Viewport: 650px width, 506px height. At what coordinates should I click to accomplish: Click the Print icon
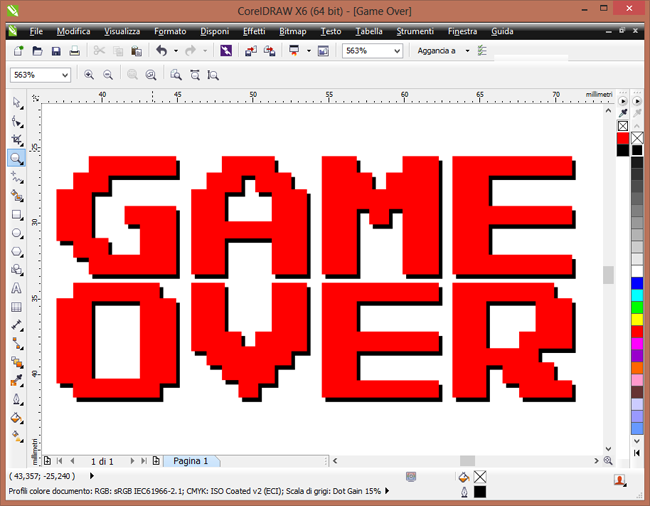coord(75,51)
